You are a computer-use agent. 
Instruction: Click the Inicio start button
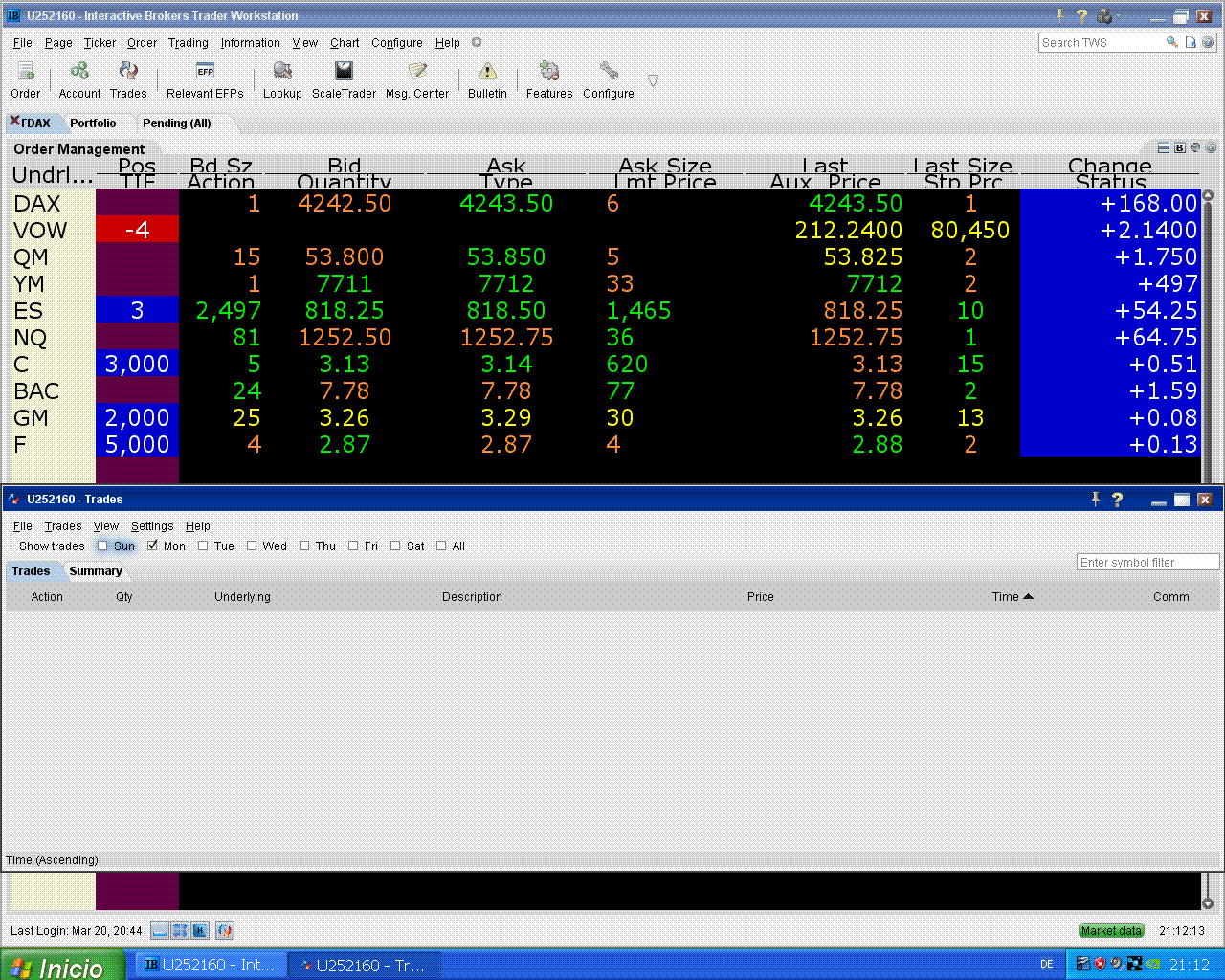pos(62,966)
